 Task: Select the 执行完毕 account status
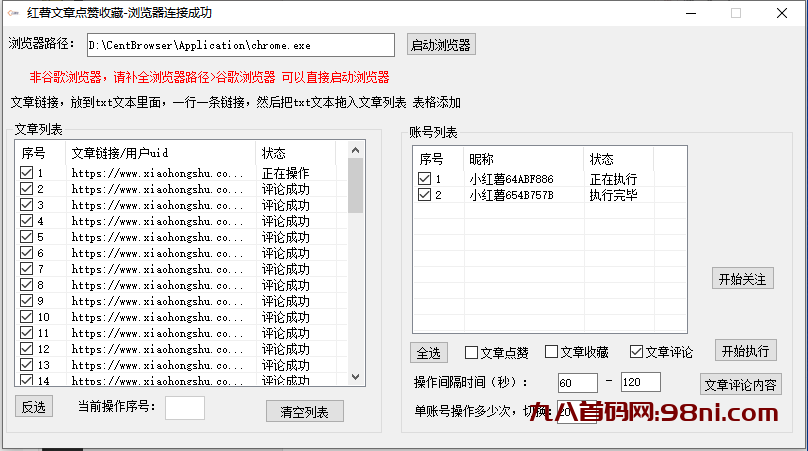pyautogui.click(x=613, y=195)
